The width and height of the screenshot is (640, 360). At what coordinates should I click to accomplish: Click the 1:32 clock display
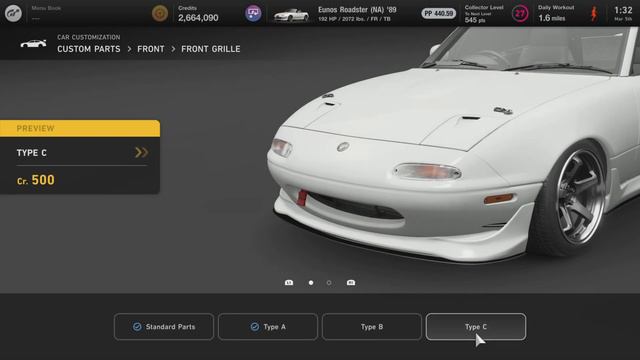click(623, 10)
